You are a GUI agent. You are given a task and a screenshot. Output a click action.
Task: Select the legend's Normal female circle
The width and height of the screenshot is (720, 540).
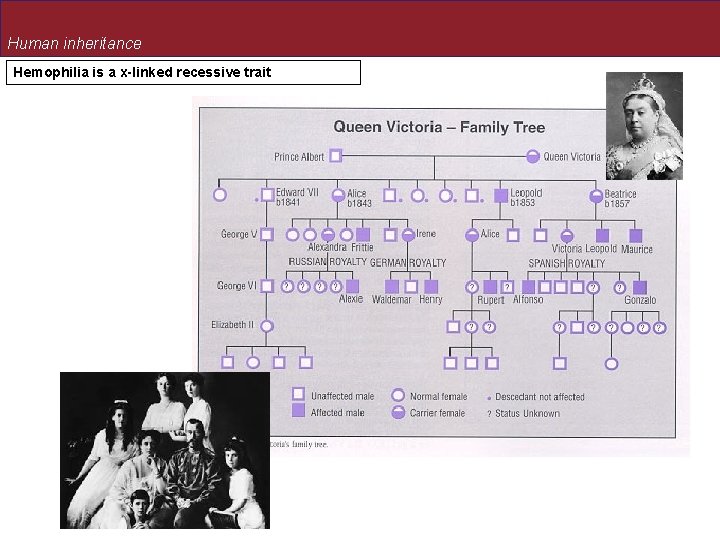click(398, 395)
